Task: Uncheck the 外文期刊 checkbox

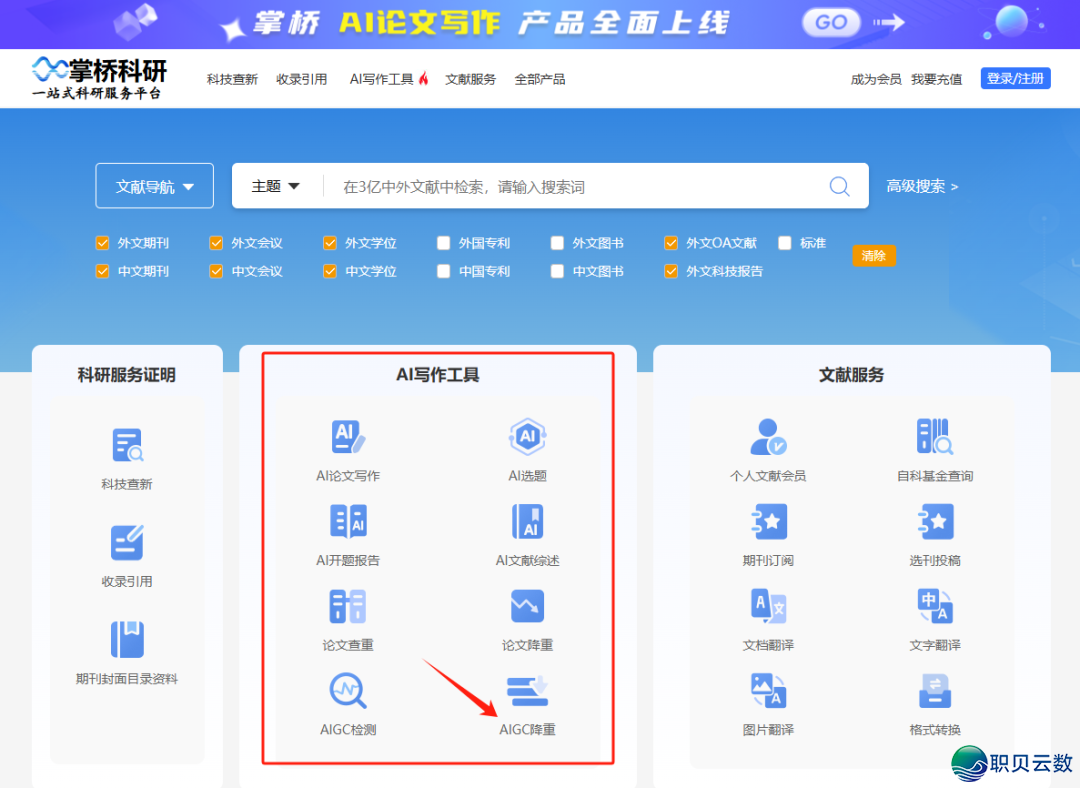Action: tap(102, 243)
